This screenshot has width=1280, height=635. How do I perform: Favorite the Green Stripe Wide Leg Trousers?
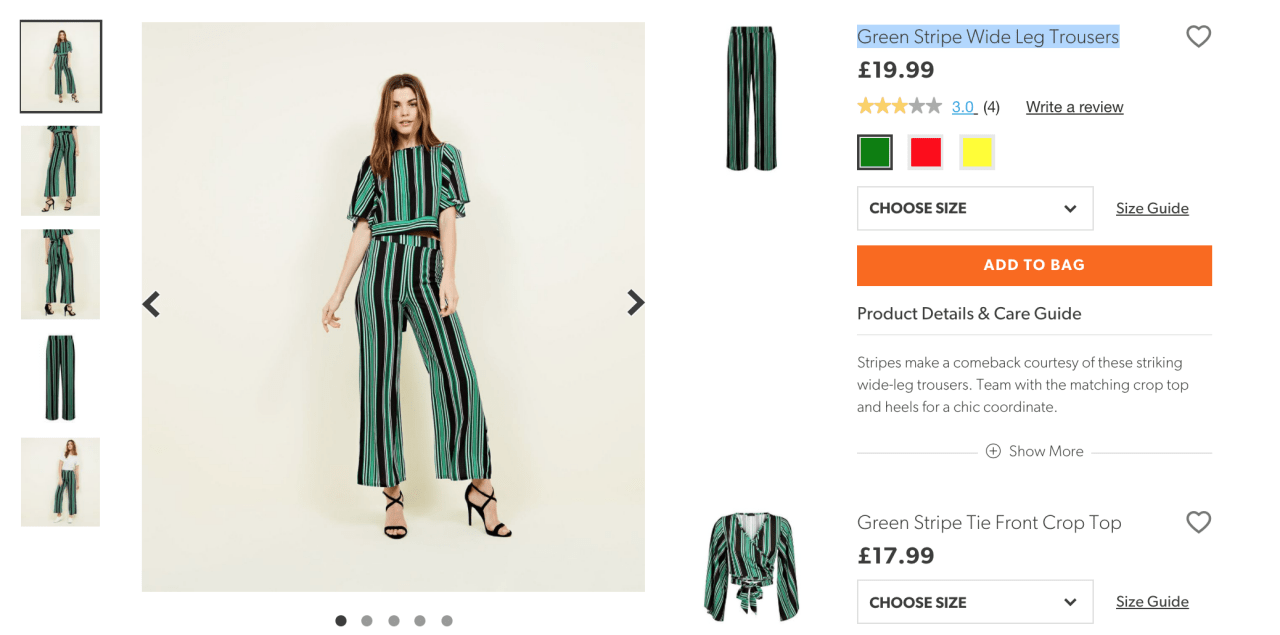pyautogui.click(x=1198, y=37)
